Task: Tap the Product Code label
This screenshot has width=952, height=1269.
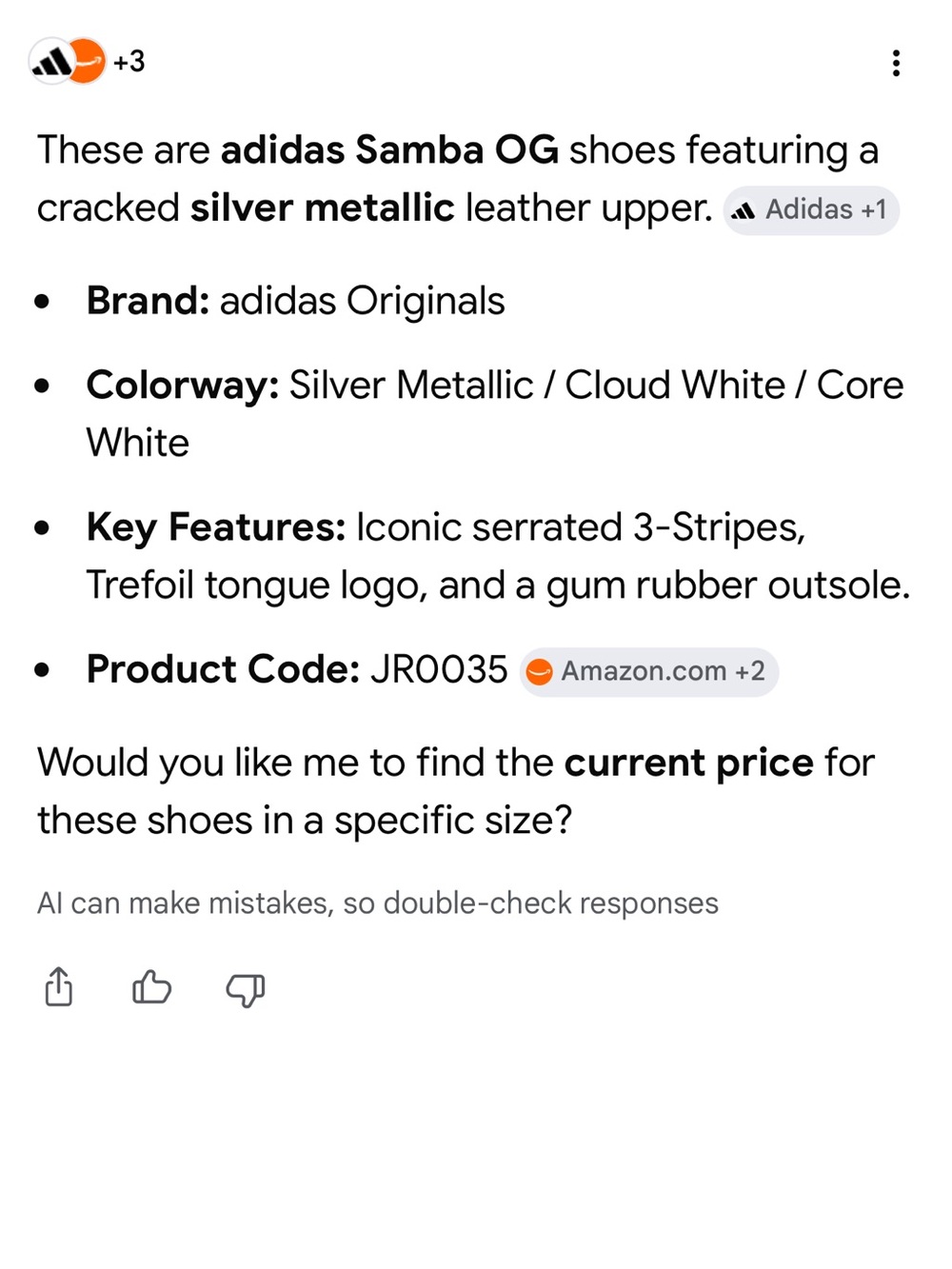Action: click(x=223, y=669)
